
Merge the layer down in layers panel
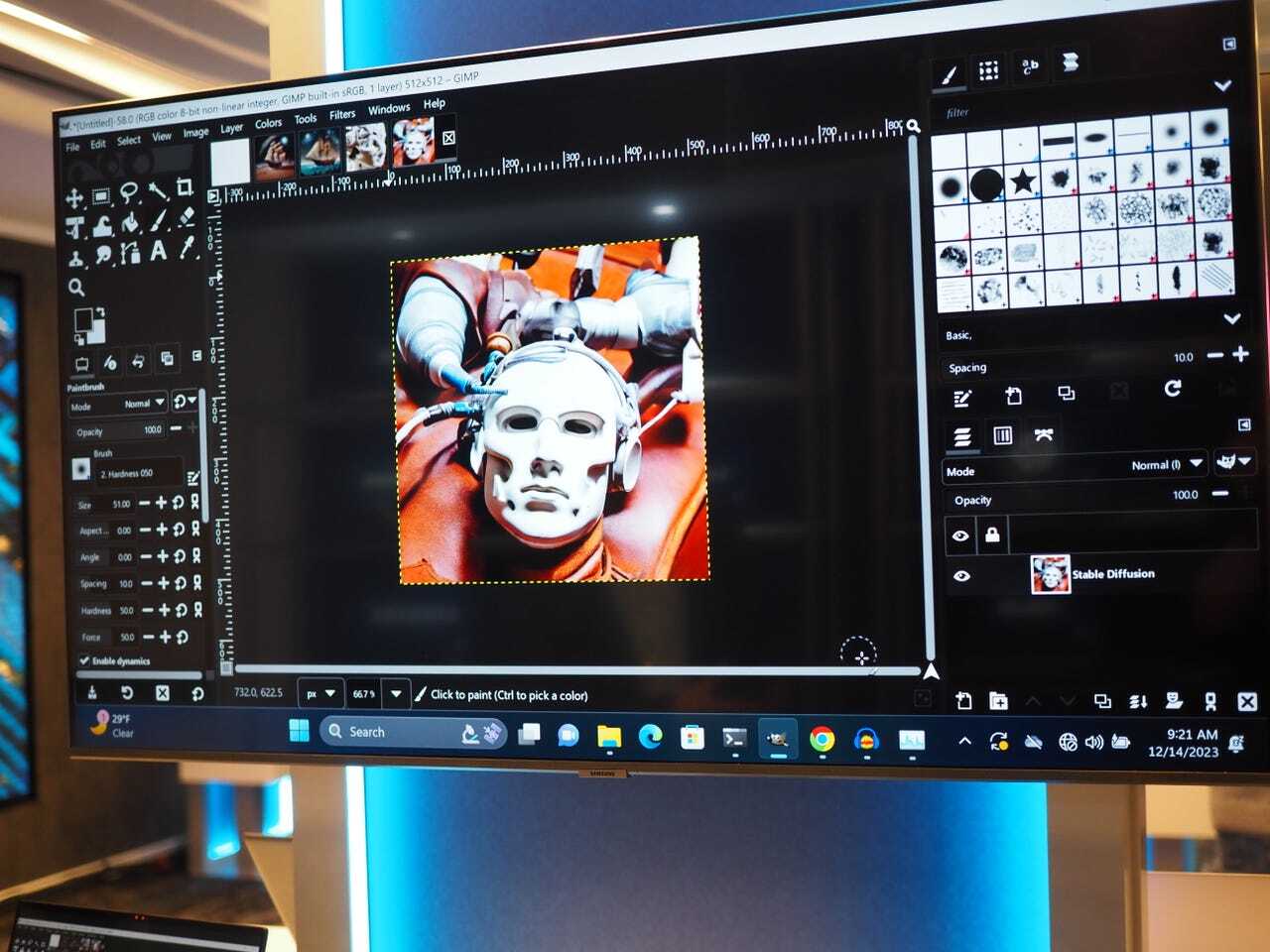tap(1138, 701)
